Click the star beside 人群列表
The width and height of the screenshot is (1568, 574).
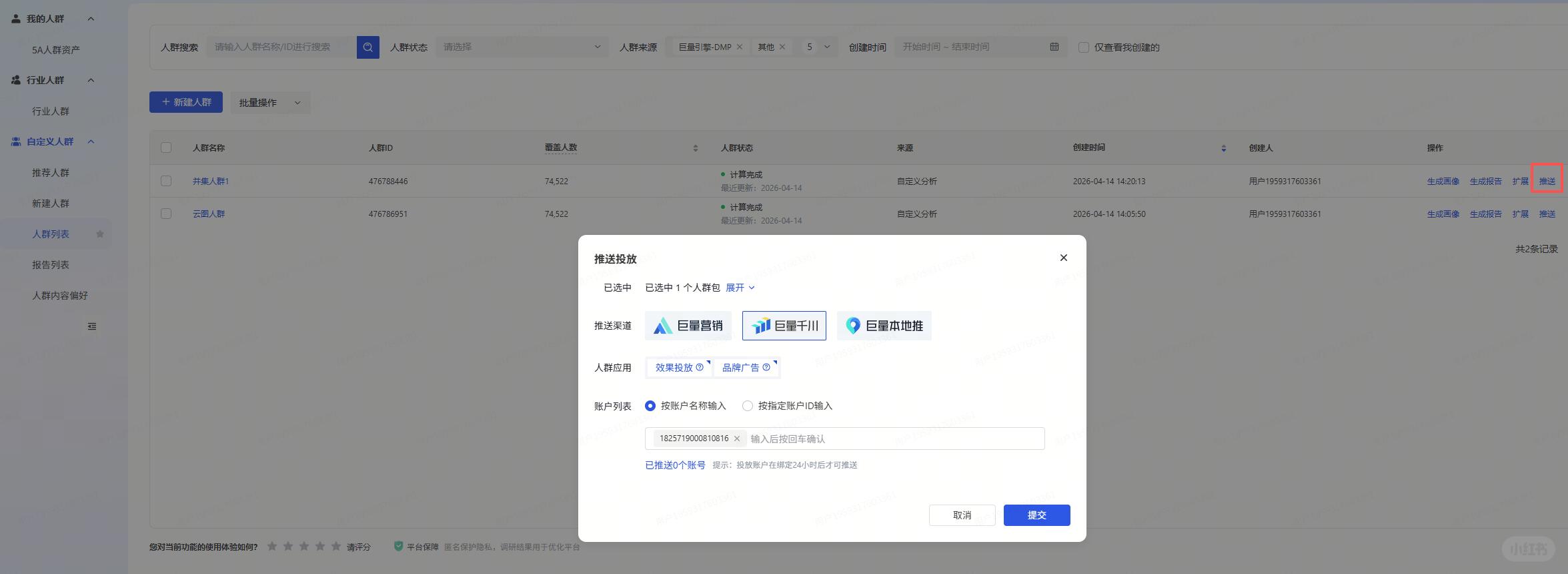pyautogui.click(x=100, y=234)
